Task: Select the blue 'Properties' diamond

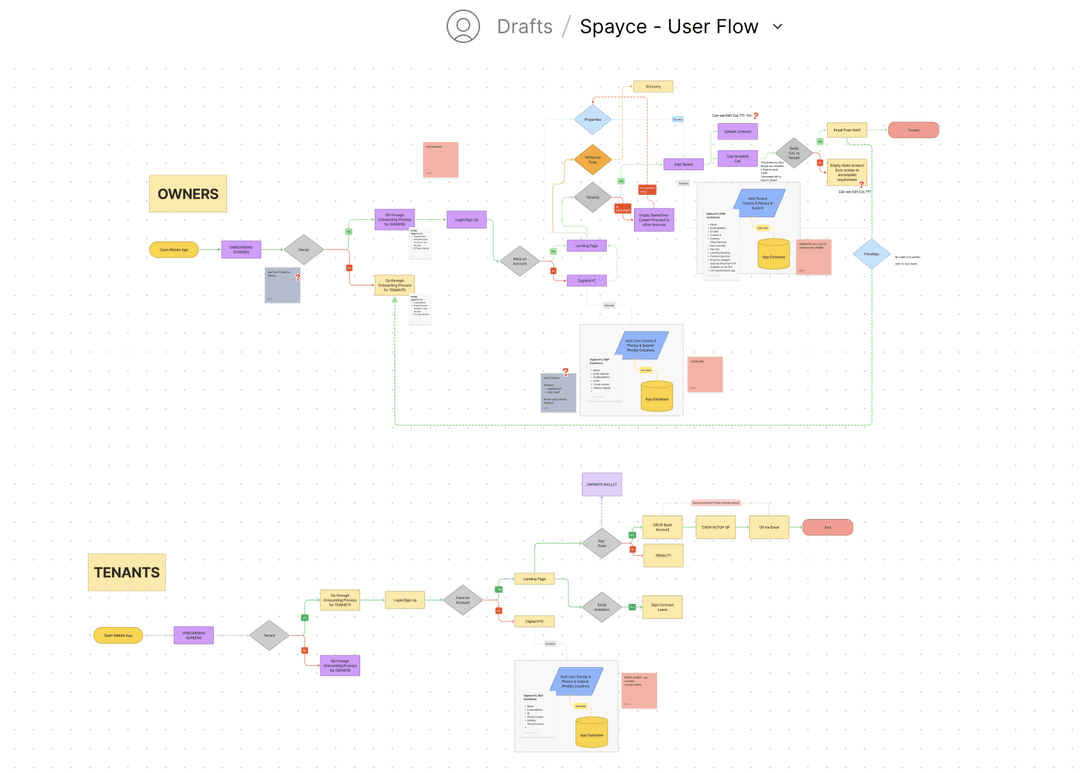Action: (x=592, y=120)
